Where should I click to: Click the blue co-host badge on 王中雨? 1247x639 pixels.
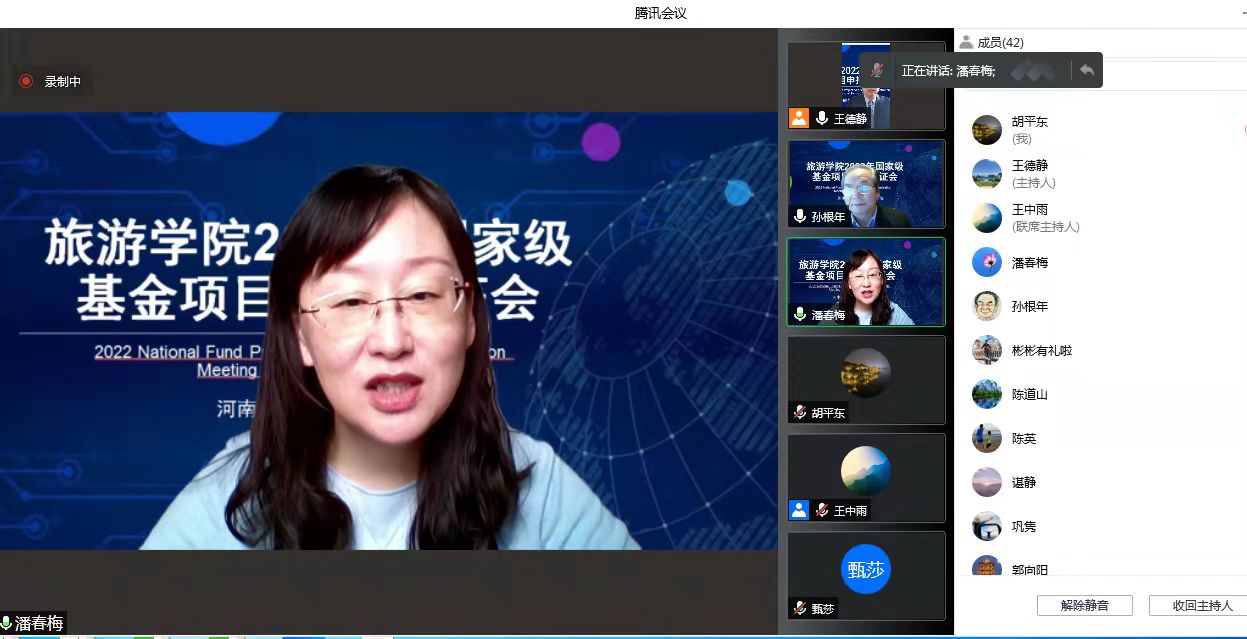tap(798, 510)
